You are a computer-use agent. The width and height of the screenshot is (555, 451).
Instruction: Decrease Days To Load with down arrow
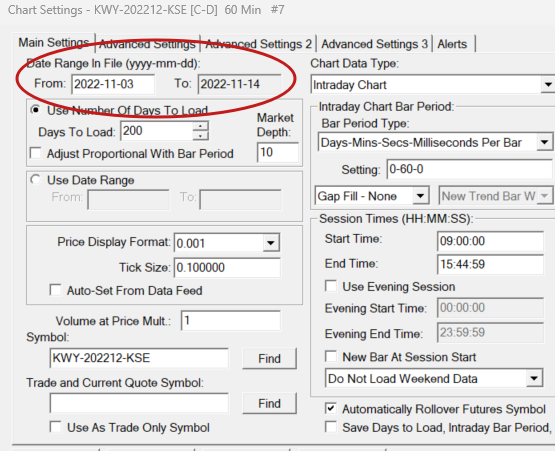[201, 136]
